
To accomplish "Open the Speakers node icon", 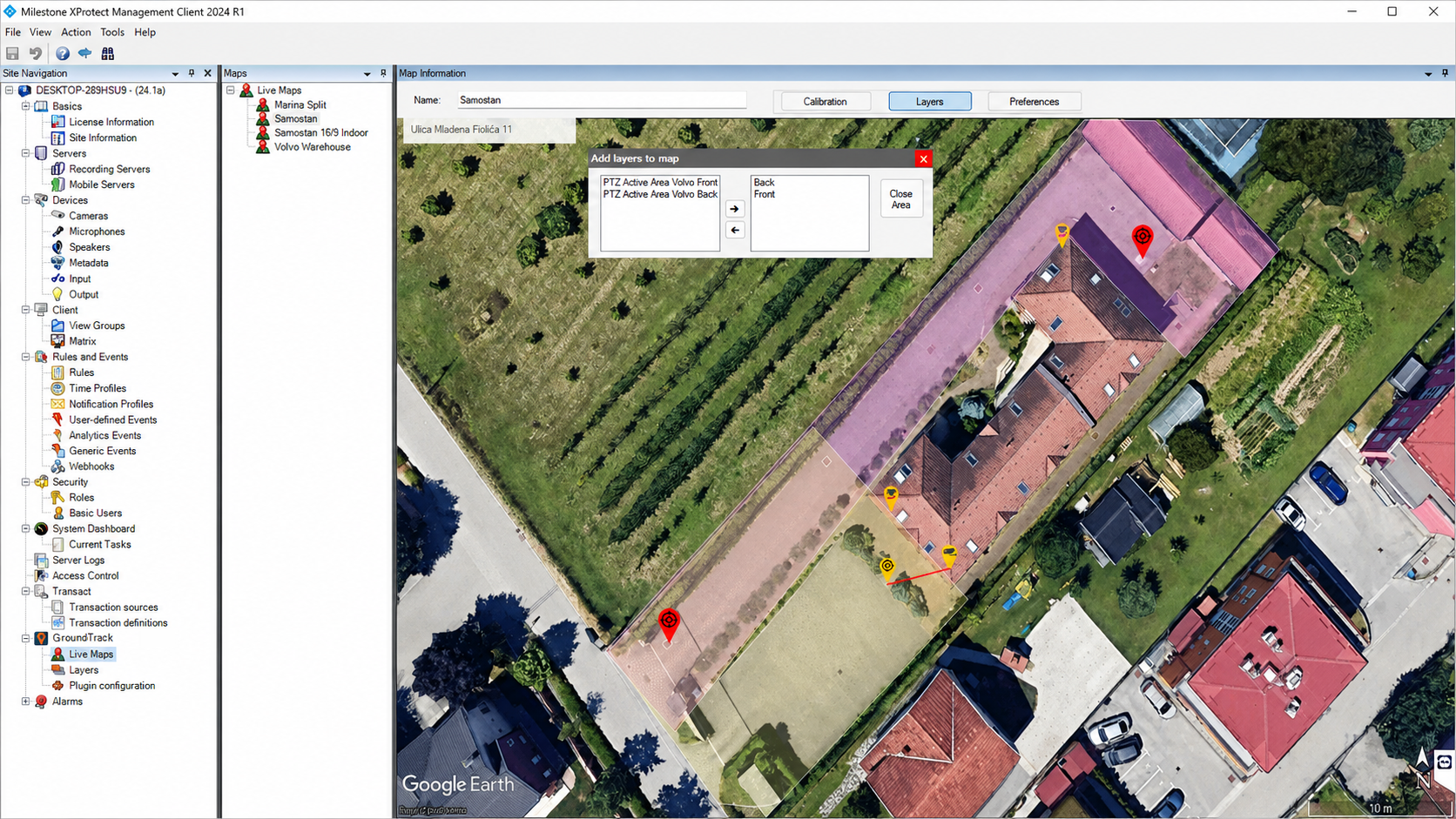I will click(x=57, y=247).
